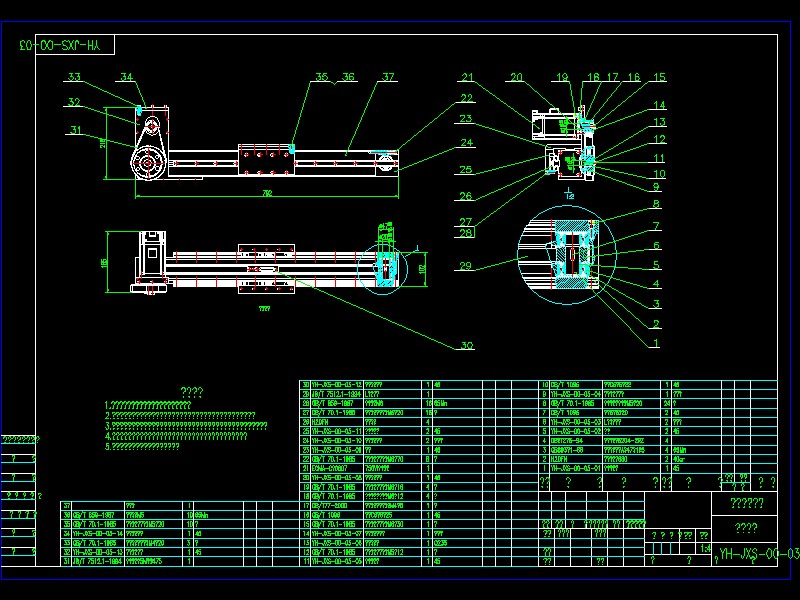
Task: Choose callout number 12 on the side view
Action: tap(659, 139)
